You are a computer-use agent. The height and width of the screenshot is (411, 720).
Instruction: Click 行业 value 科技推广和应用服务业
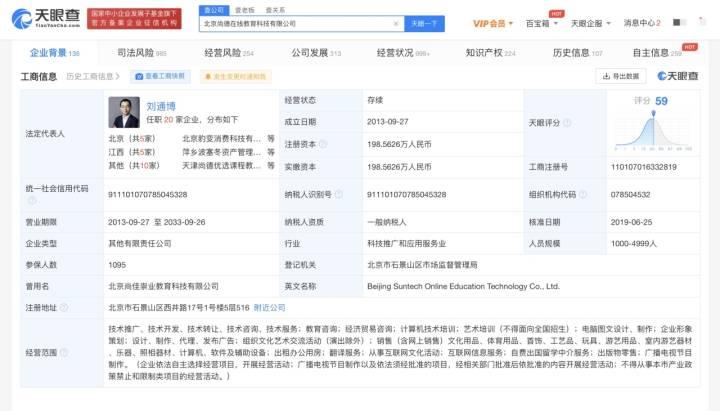[x=406, y=243]
